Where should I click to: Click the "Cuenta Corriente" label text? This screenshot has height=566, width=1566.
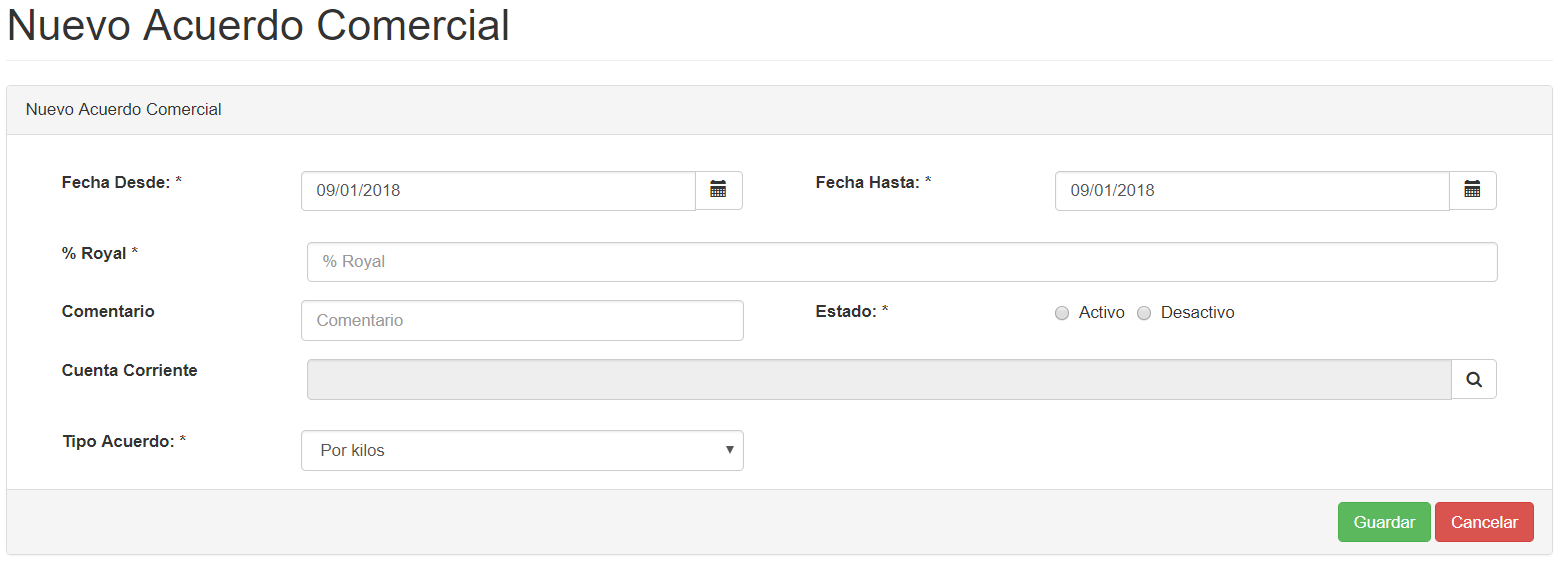130,370
